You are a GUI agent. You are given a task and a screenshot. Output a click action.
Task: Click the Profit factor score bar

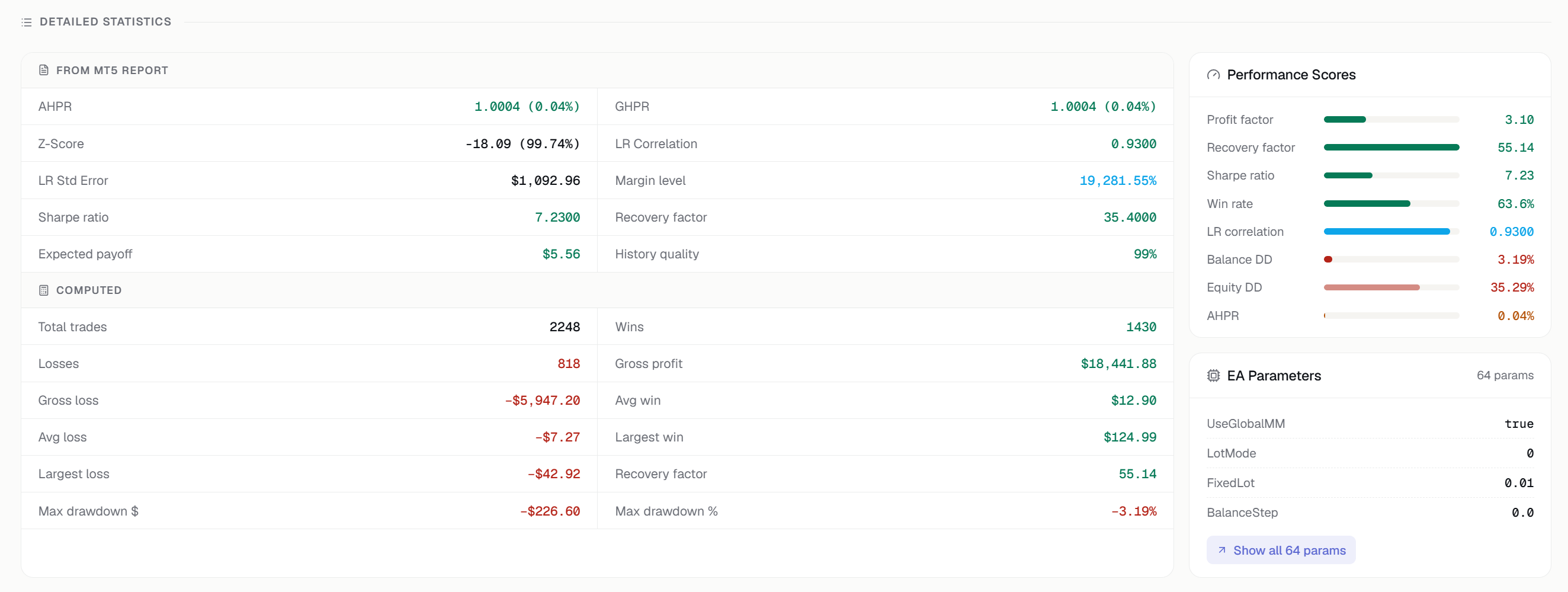click(1391, 120)
